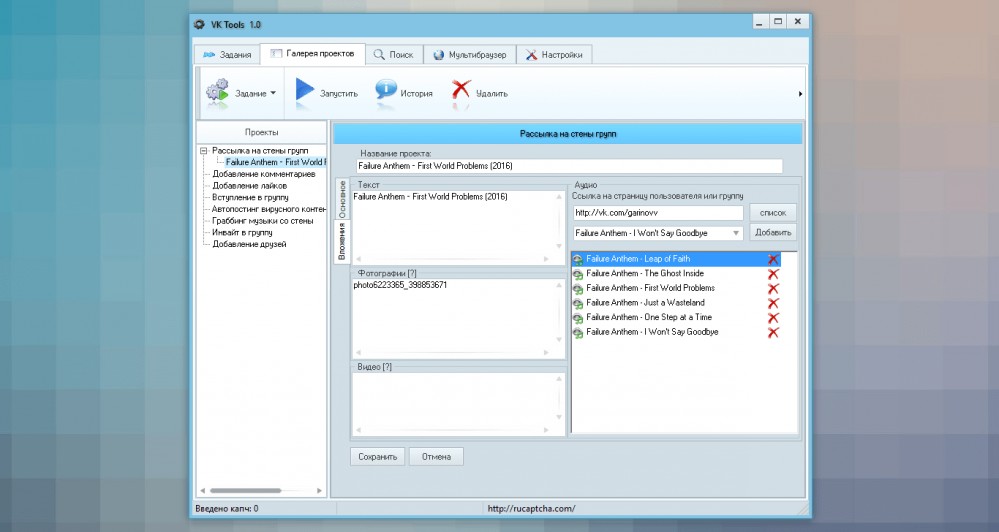Click audio icon beside Just a Wasteland
Screen dimensions: 999x532
[x=578, y=303]
